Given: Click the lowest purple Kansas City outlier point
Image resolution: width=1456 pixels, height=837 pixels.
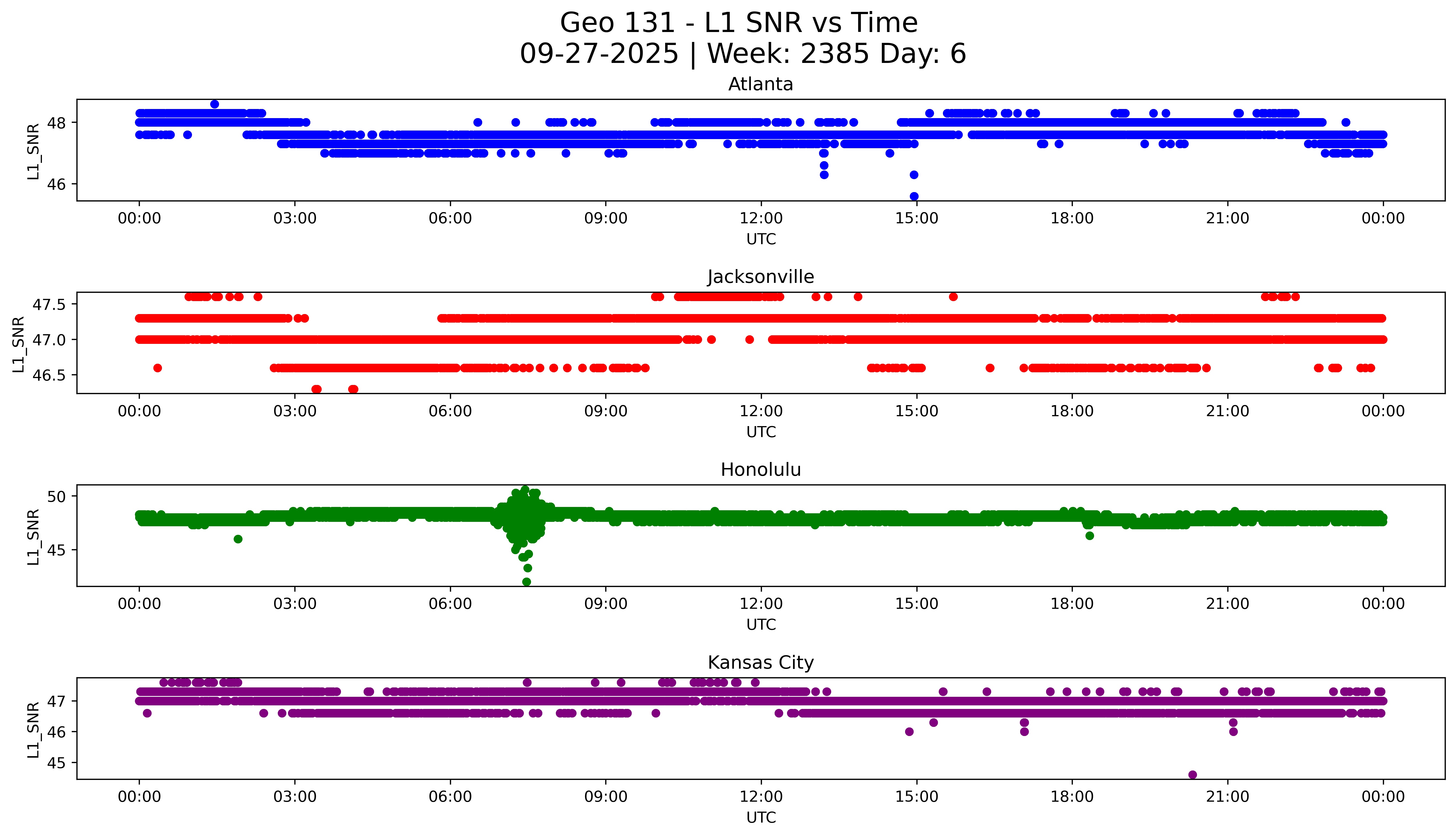Looking at the screenshot, I should pyautogui.click(x=1192, y=774).
